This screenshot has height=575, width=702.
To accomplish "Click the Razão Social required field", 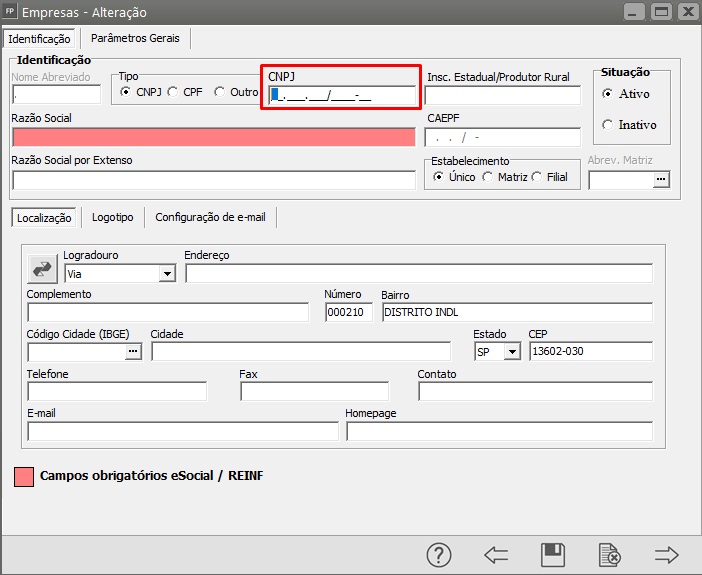I will click(x=213, y=137).
